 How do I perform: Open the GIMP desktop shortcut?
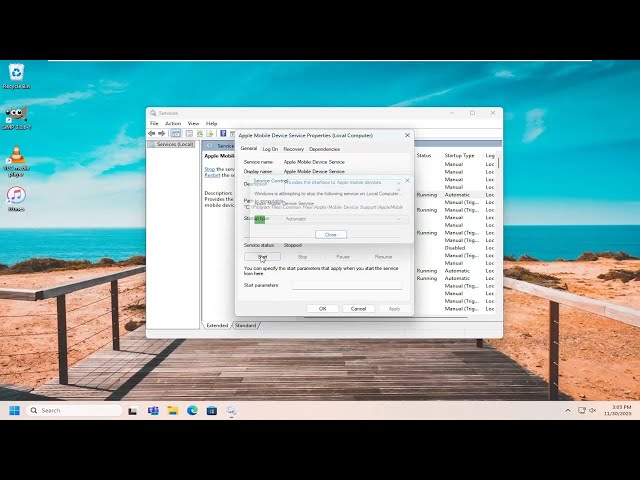point(16,118)
